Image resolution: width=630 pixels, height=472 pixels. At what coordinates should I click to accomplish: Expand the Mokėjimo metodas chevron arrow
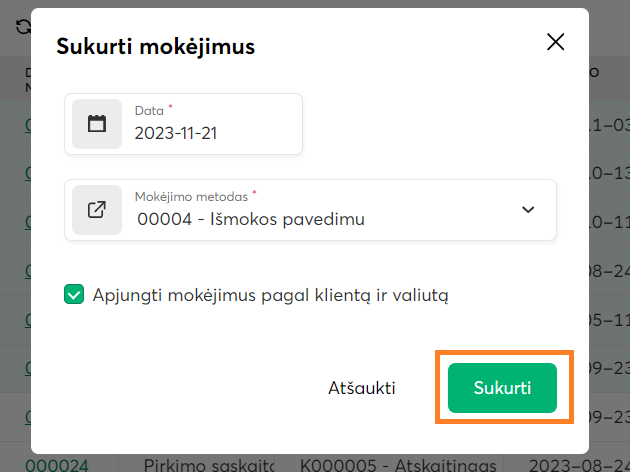(529, 210)
